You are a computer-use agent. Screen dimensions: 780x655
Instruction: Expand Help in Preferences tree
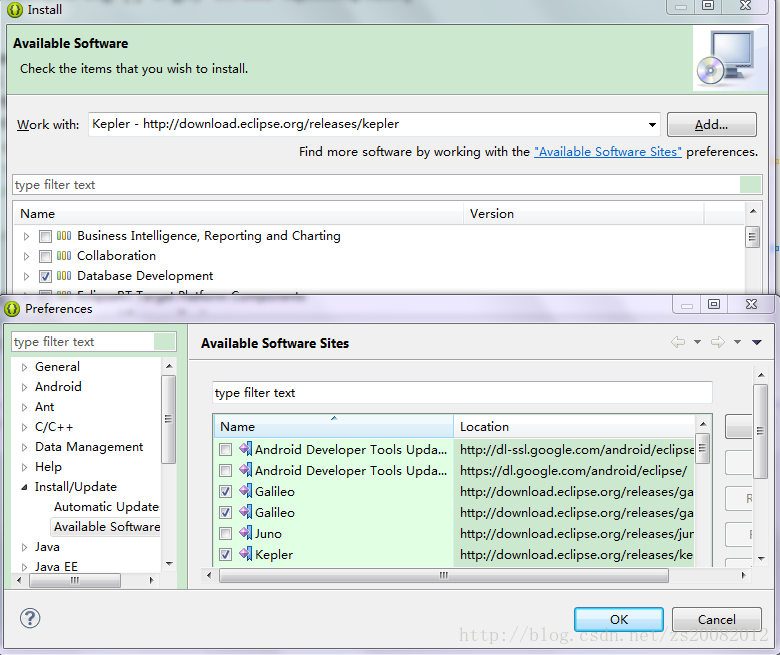[24, 467]
